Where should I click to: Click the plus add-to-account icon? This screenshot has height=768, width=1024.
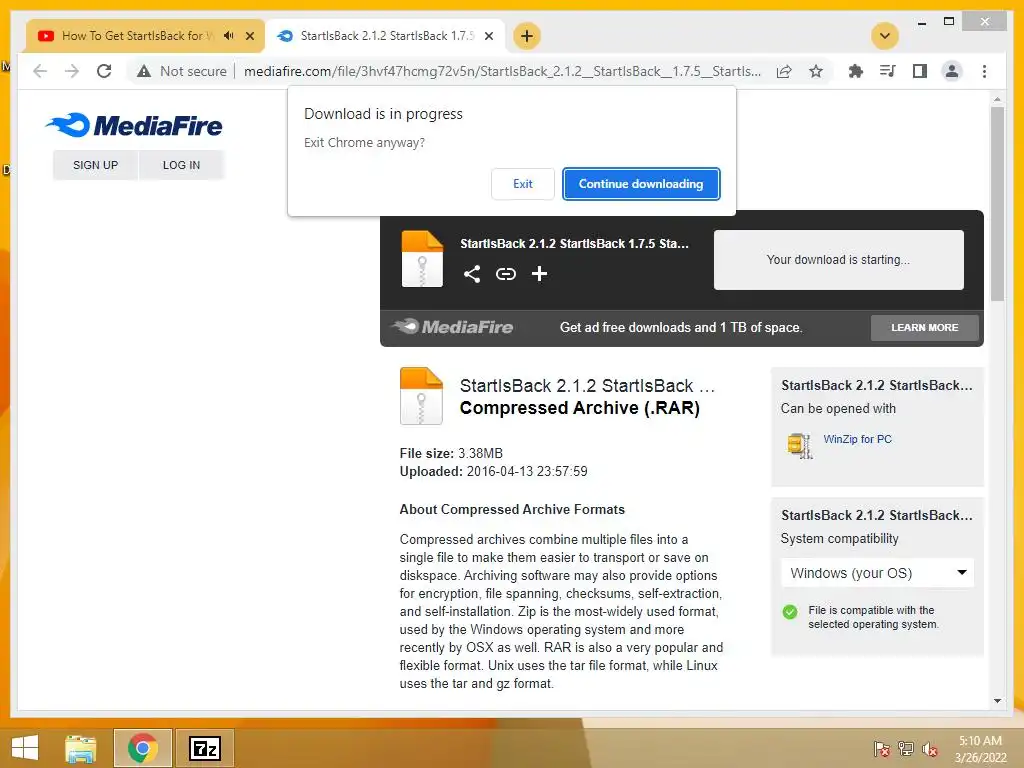click(x=539, y=274)
